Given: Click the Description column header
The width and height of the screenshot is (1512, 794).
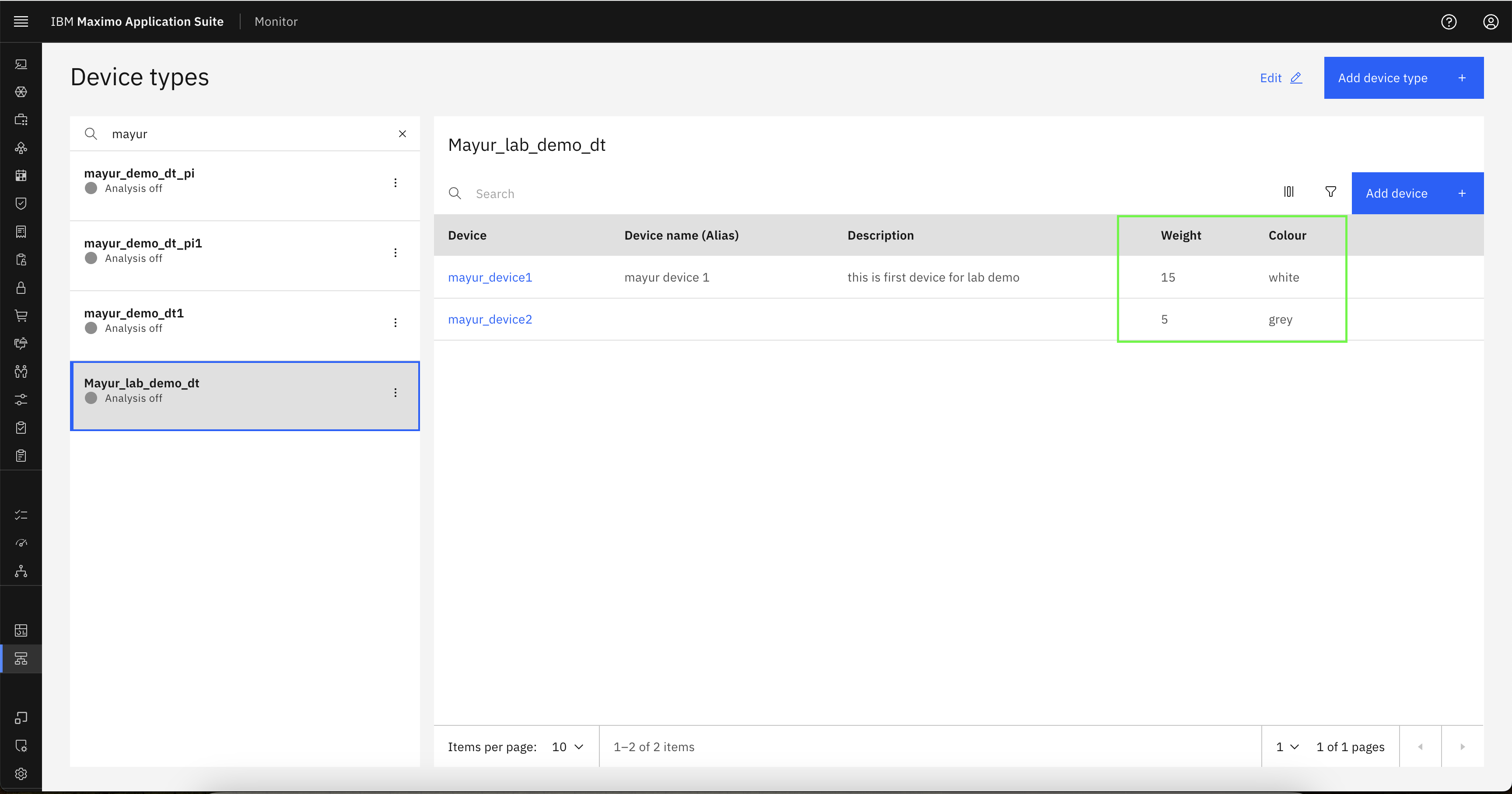Looking at the screenshot, I should point(880,235).
